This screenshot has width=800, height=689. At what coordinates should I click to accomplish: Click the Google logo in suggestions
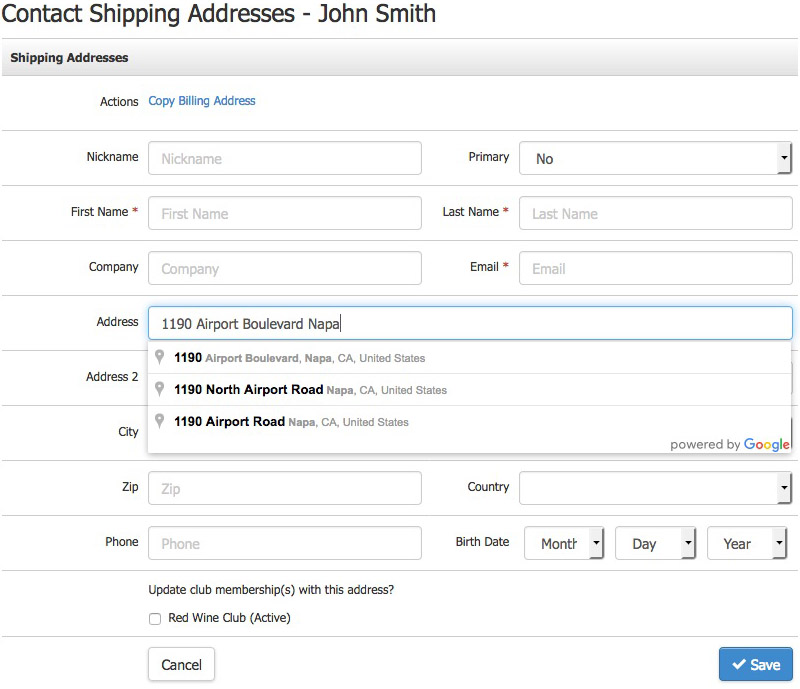pyautogui.click(x=766, y=444)
